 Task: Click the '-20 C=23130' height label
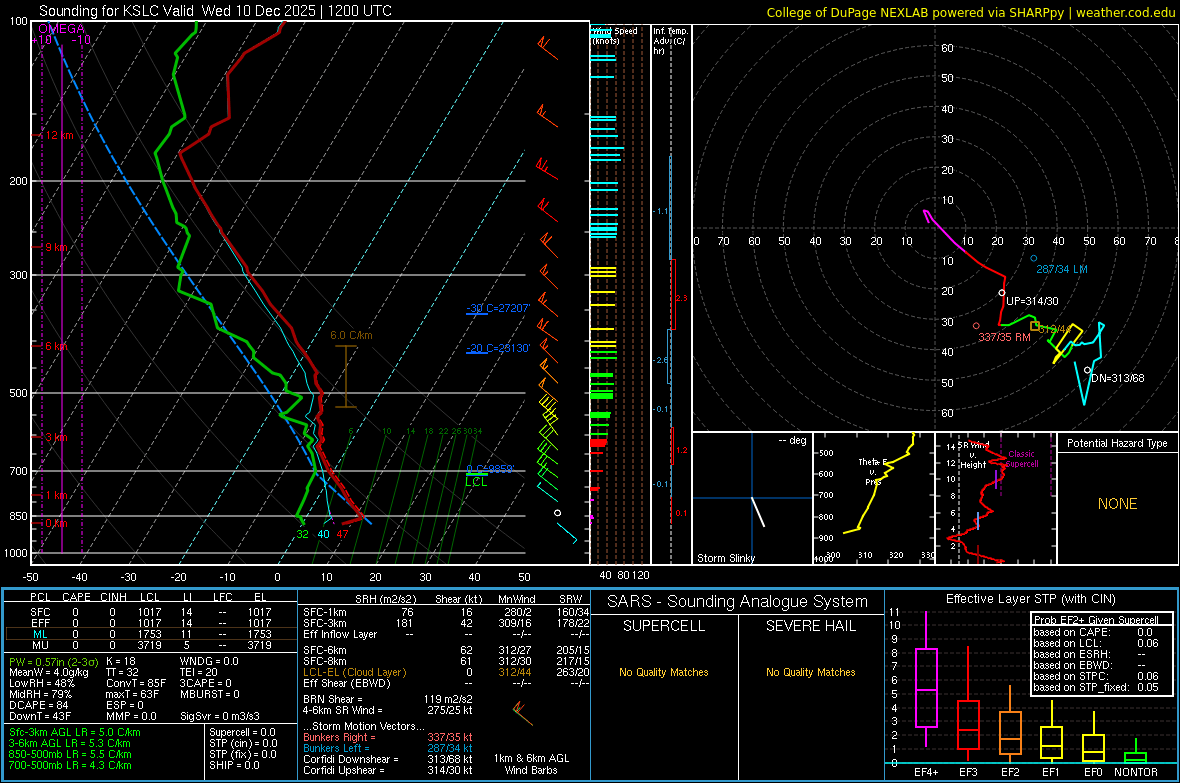point(498,348)
